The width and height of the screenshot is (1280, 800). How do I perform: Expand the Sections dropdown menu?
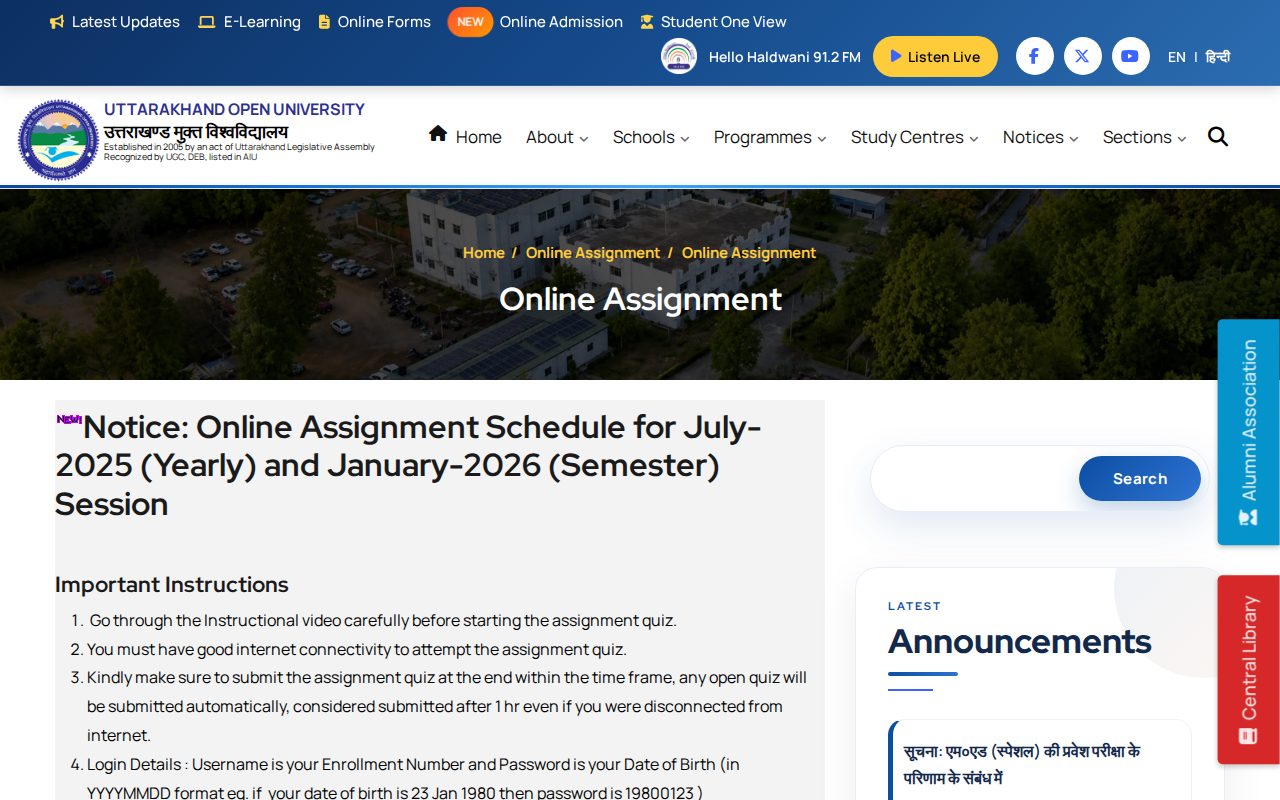[x=1145, y=137]
